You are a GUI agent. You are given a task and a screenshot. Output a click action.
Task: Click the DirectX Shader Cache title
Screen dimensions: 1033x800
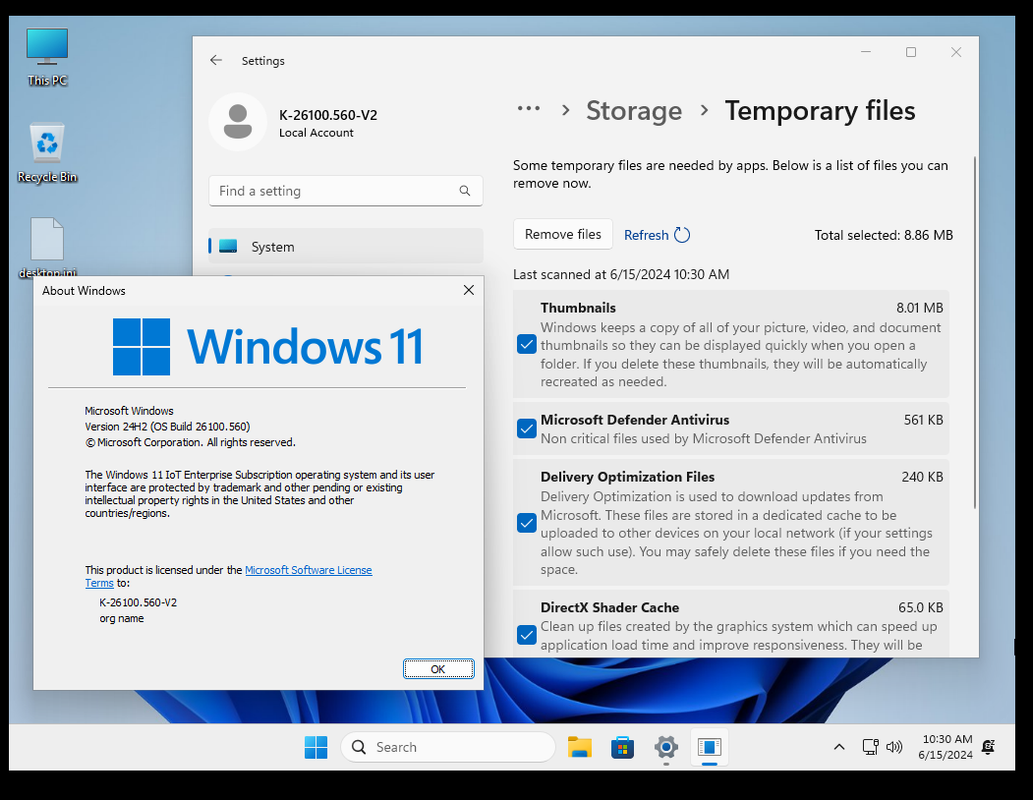(609, 608)
